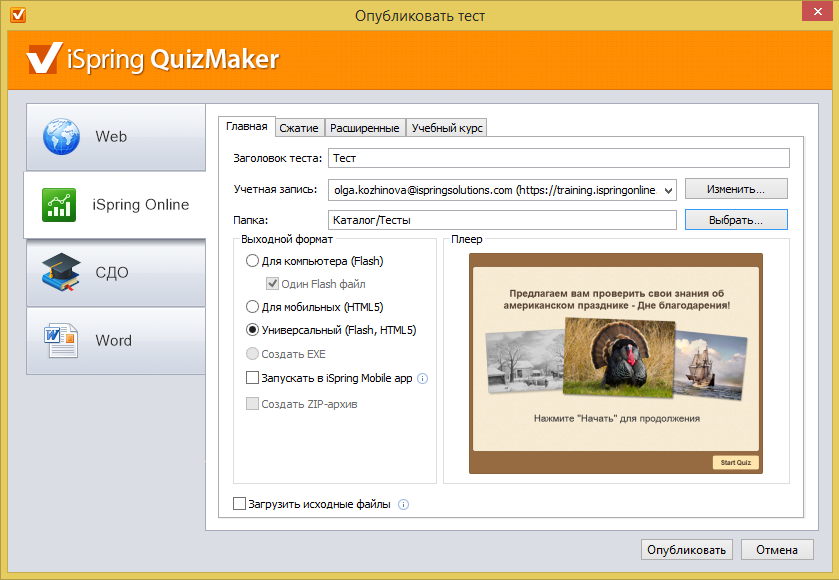This screenshot has width=839, height=580.
Task: Open the Расширенные tab
Action: click(365, 128)
